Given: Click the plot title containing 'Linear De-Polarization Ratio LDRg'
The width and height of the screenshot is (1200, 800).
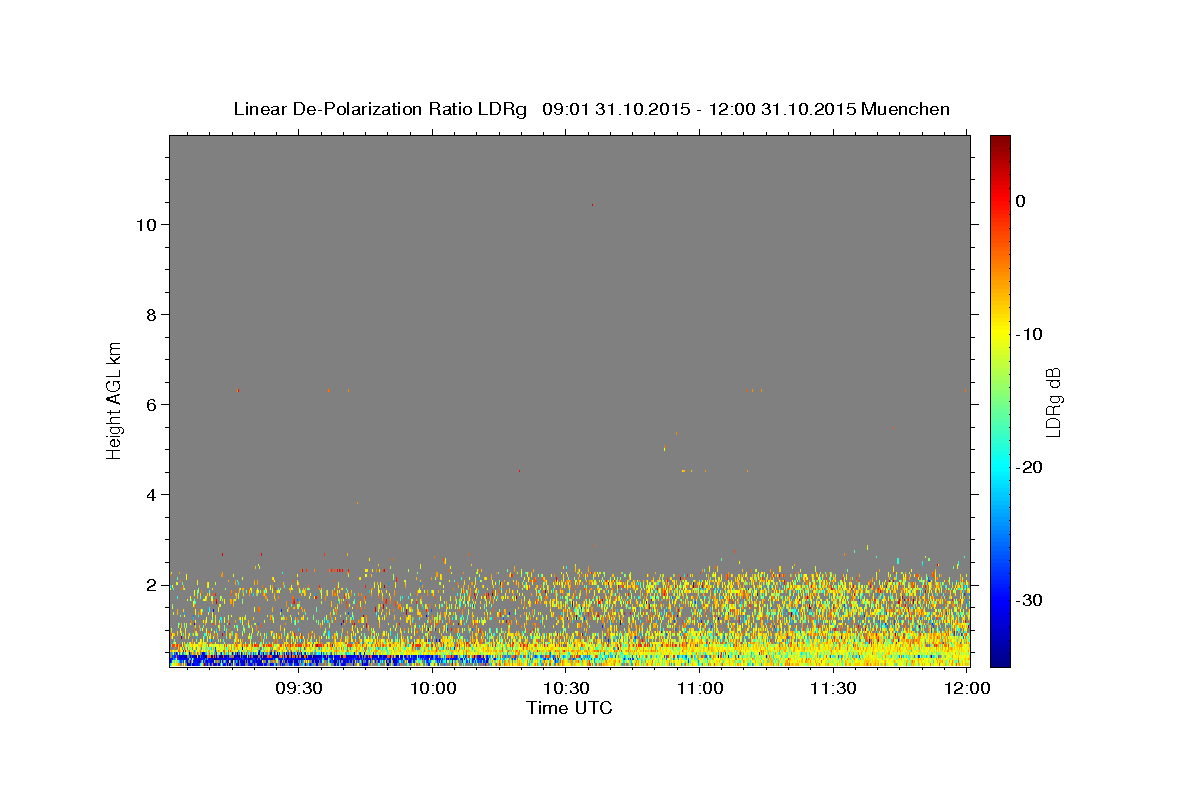Looking at the screenshot, I should click(x=591, y=109).
